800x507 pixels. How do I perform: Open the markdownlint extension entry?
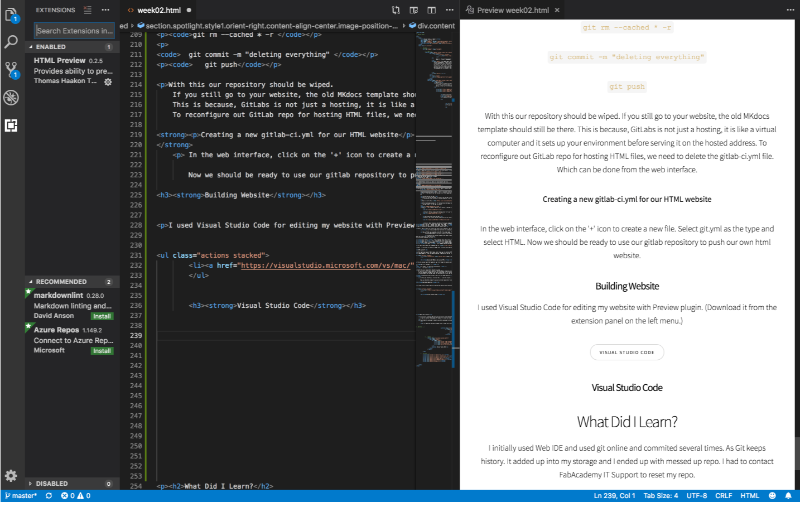pos(72,306)
